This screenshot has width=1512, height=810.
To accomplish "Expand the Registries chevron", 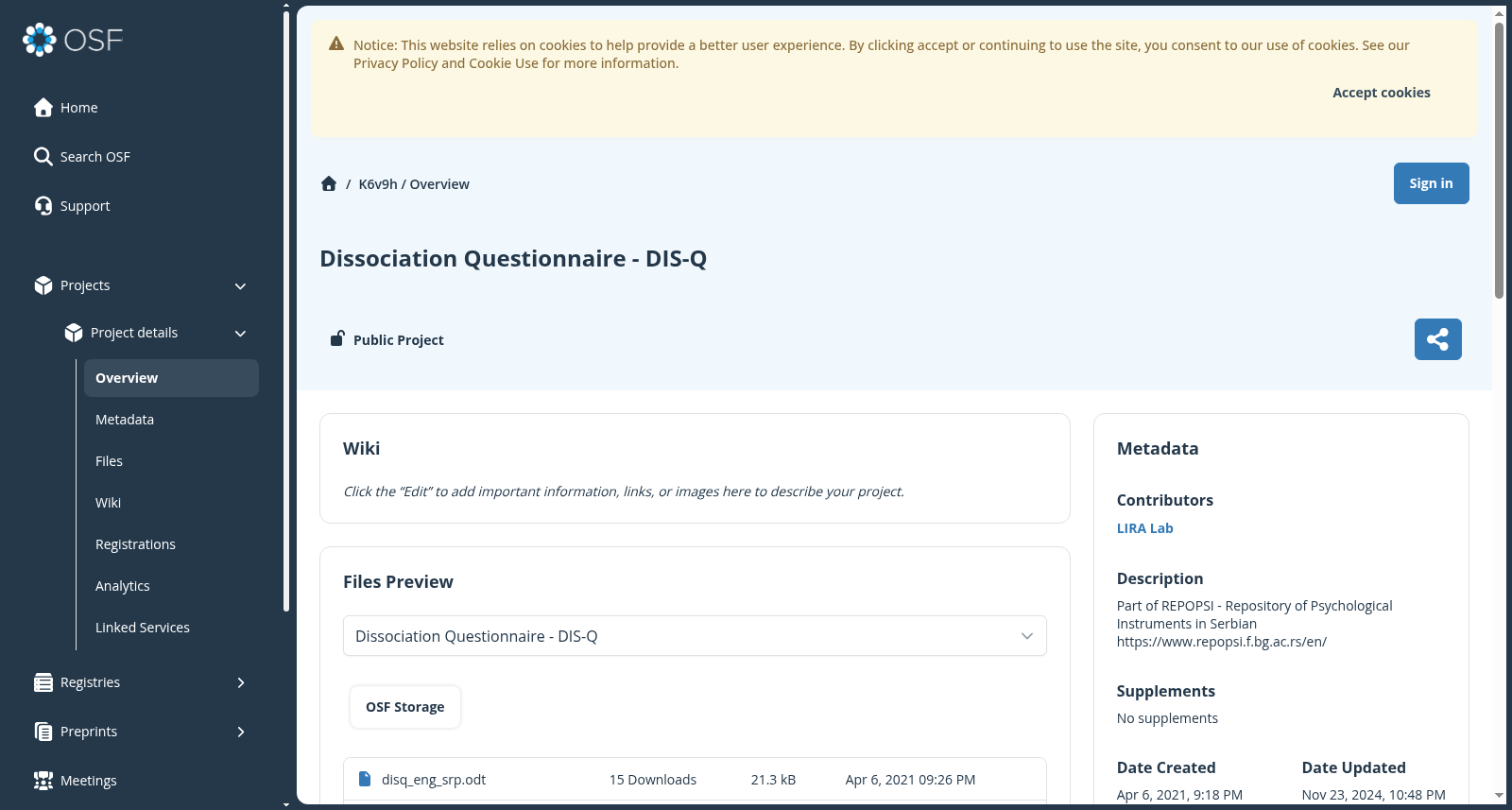I will [x=241, y=682].
